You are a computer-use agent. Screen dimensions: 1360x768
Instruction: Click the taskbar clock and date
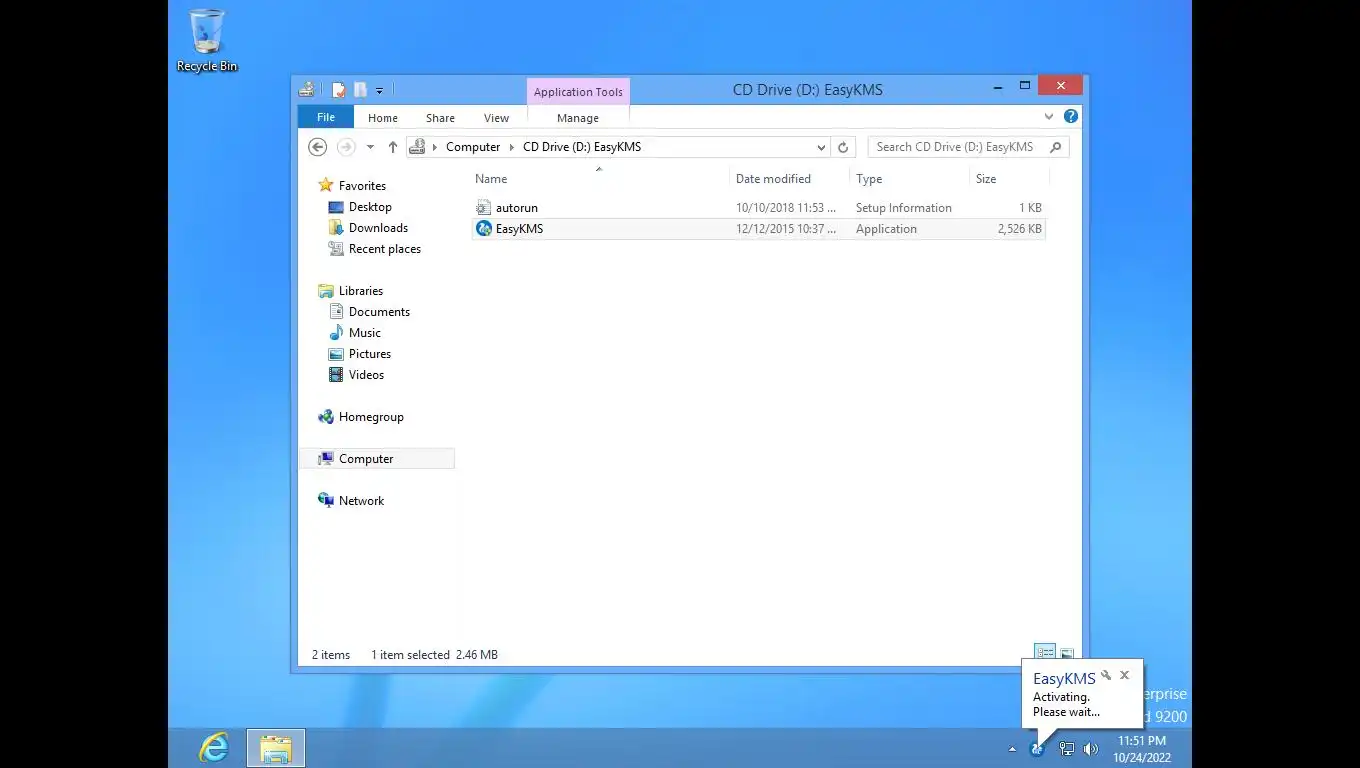point(1142,749)
